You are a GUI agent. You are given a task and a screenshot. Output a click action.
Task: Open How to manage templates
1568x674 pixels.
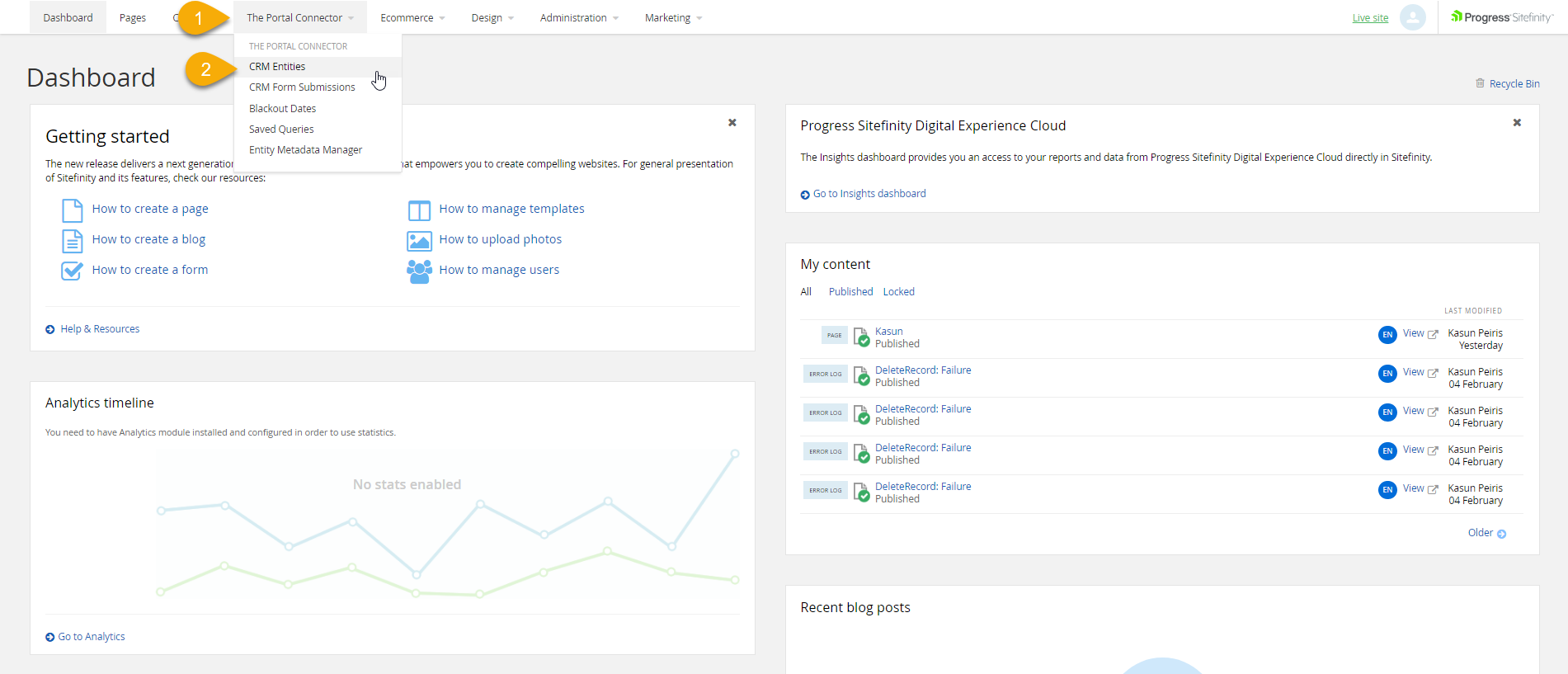tap(511, 209)
